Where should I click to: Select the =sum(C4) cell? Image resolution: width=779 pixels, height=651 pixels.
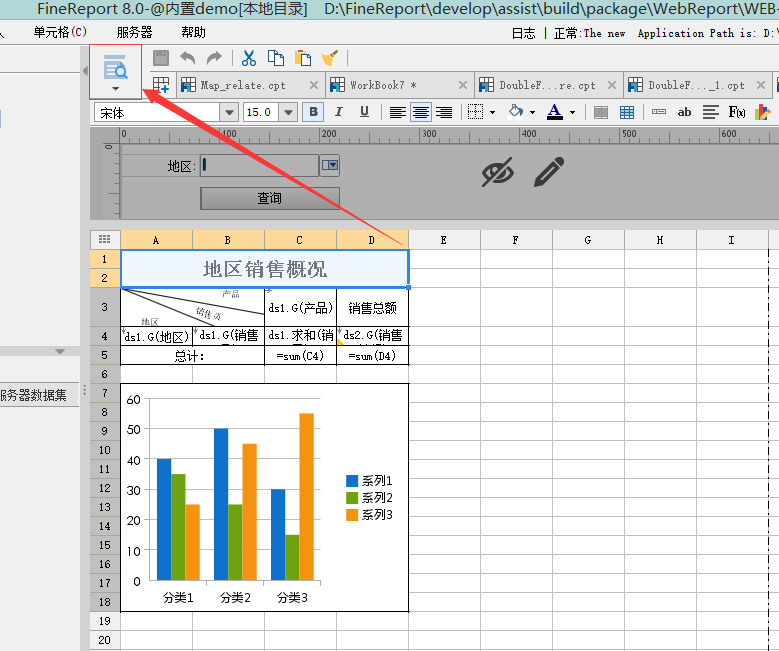click(300, 356)
